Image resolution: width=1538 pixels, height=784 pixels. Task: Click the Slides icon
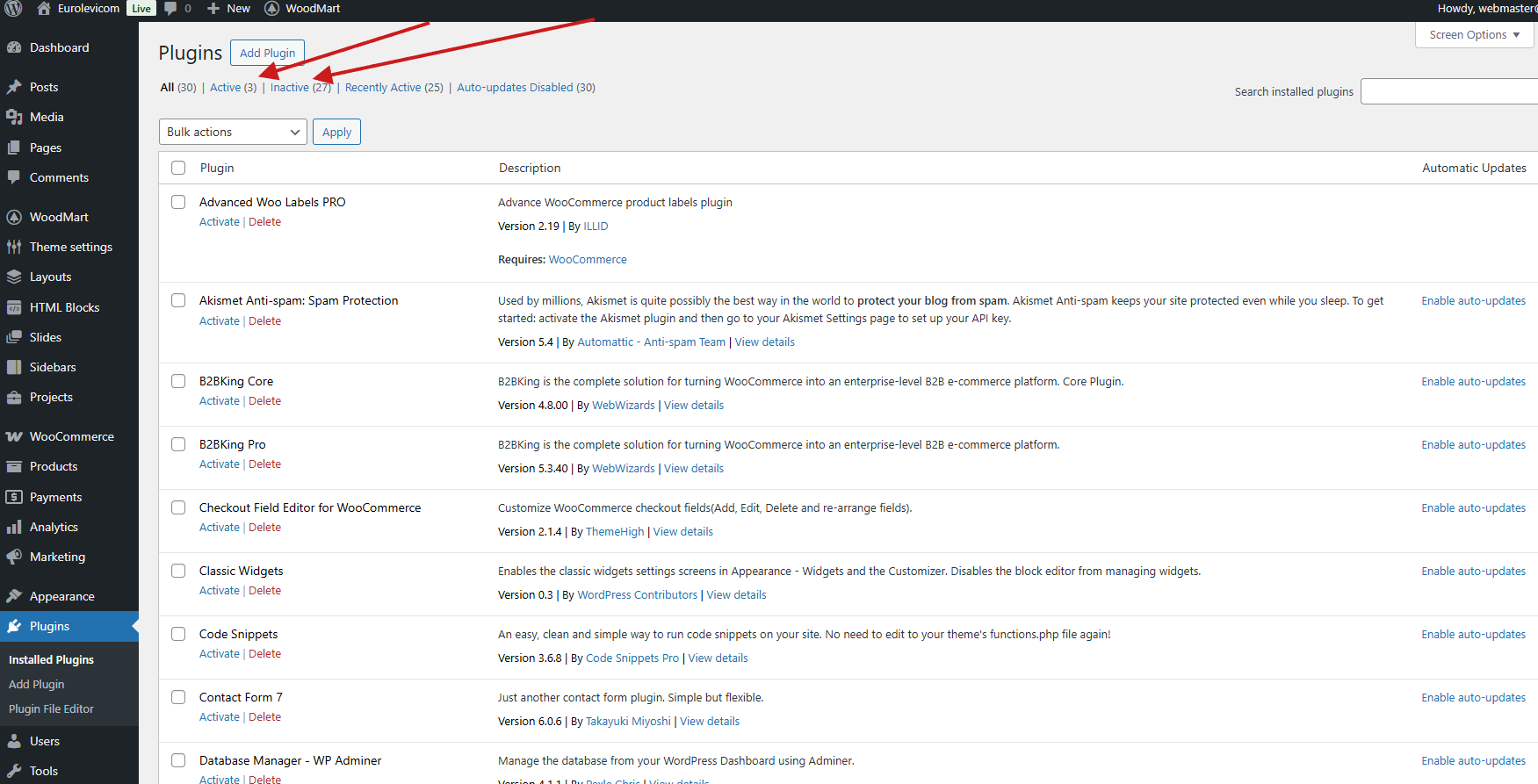(14, 337)
